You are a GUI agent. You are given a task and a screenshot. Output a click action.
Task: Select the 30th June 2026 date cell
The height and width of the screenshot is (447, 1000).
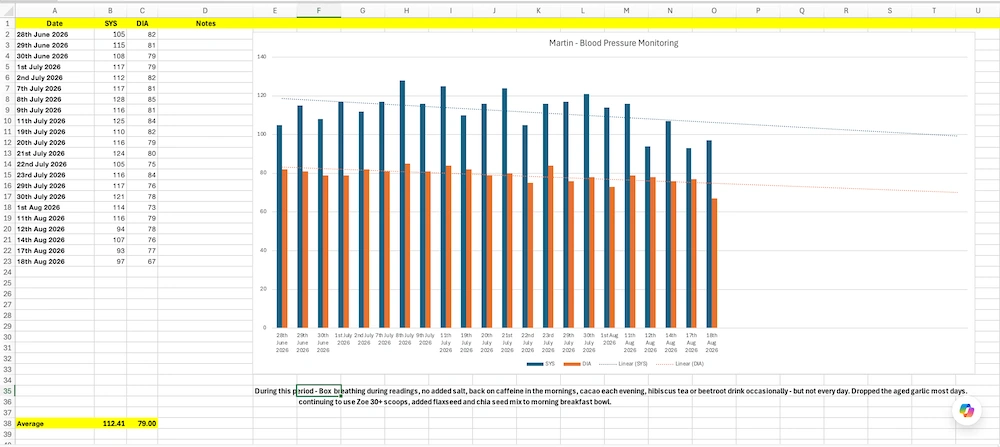[54, 56]
